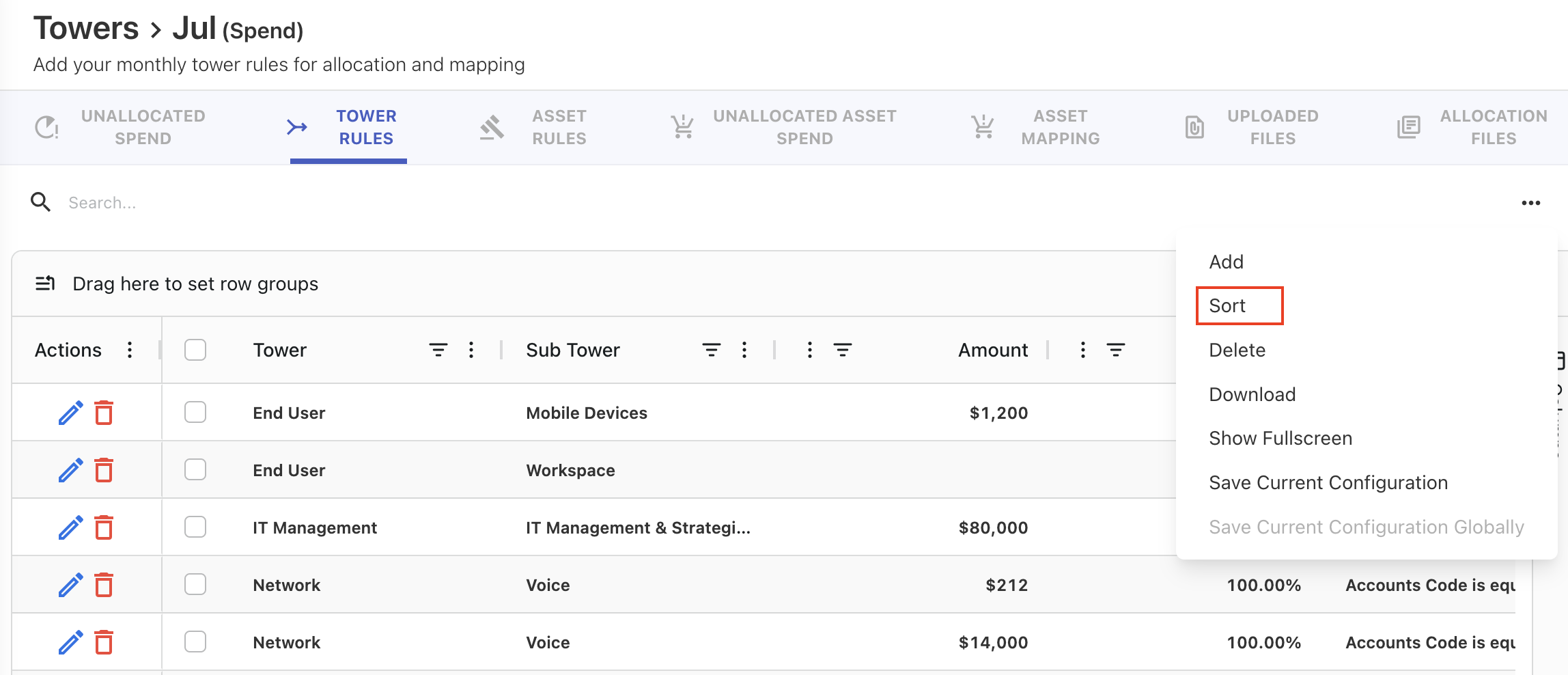Viewport: 1568px width, 675px height.
Task: Click the filter icon on Sub Tower column
Action: click(x=711, y=350)
